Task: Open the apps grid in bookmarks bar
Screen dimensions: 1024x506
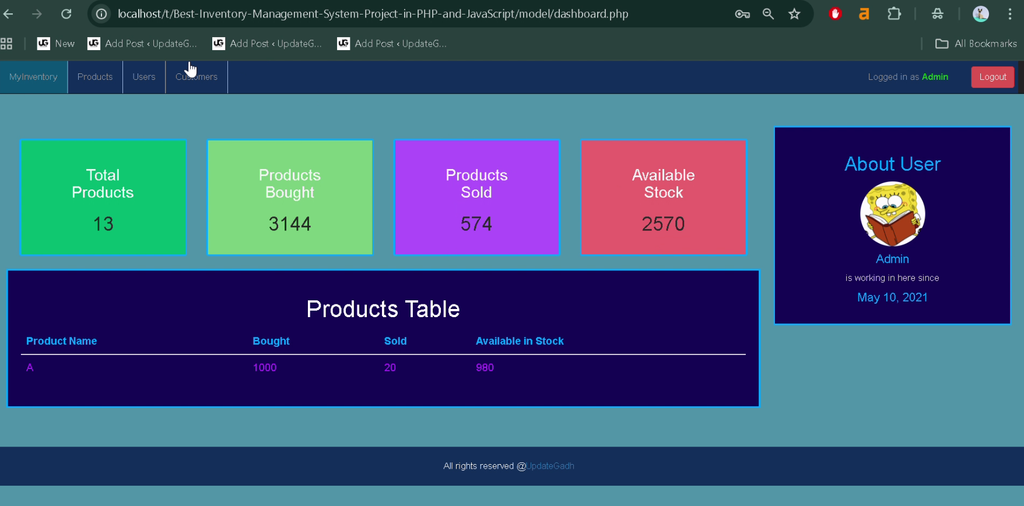Action: tap(7, 44)
